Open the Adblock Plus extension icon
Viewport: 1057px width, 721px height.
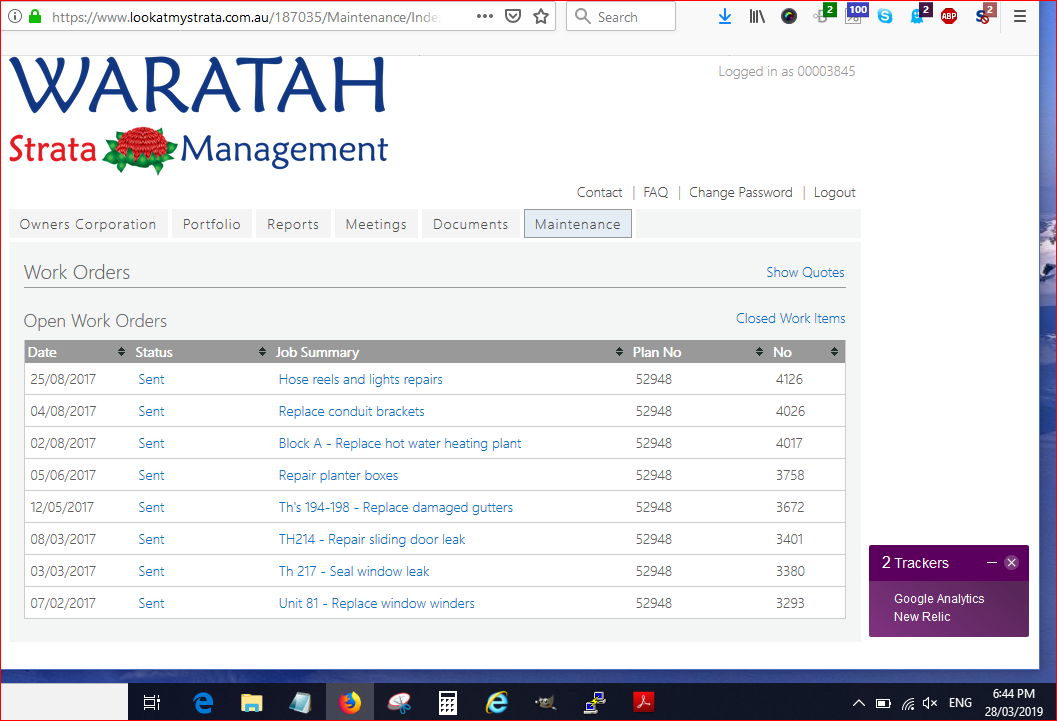pos(948,16)
